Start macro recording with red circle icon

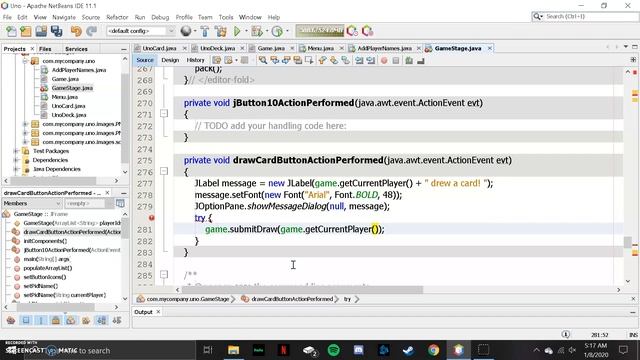(x=384, y=60)
